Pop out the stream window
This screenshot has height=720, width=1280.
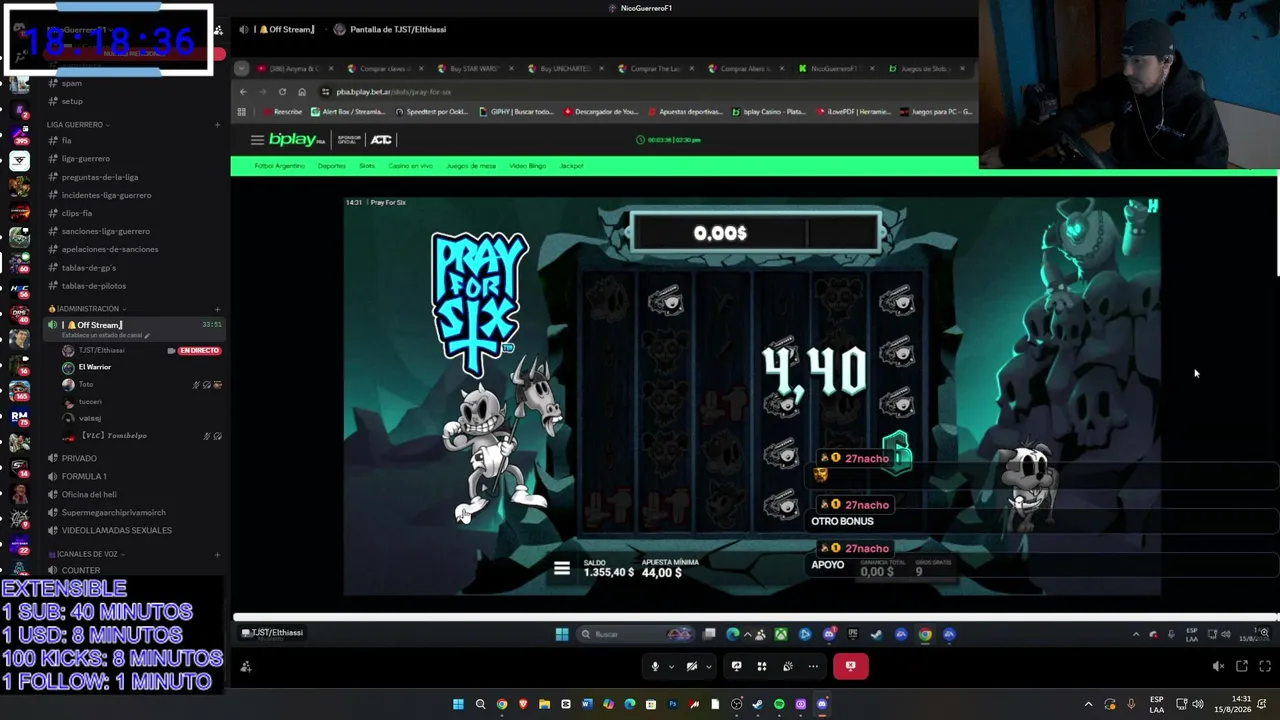click(1242, 666)
